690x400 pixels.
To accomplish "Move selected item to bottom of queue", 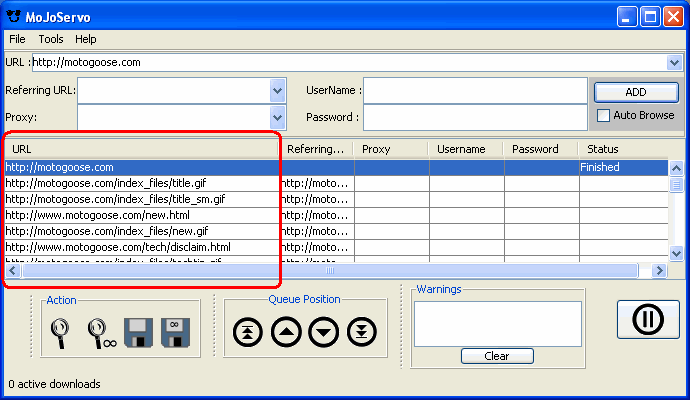I will coord(362,332).
